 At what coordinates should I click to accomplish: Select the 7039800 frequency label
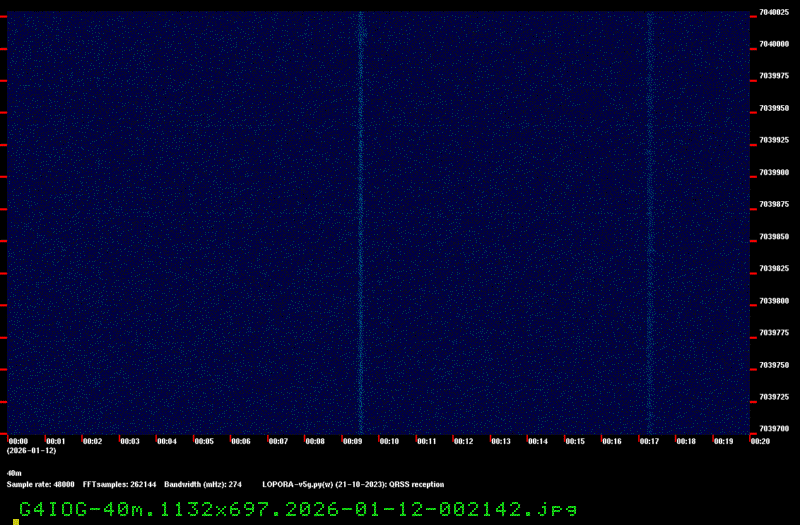(774, 300)
